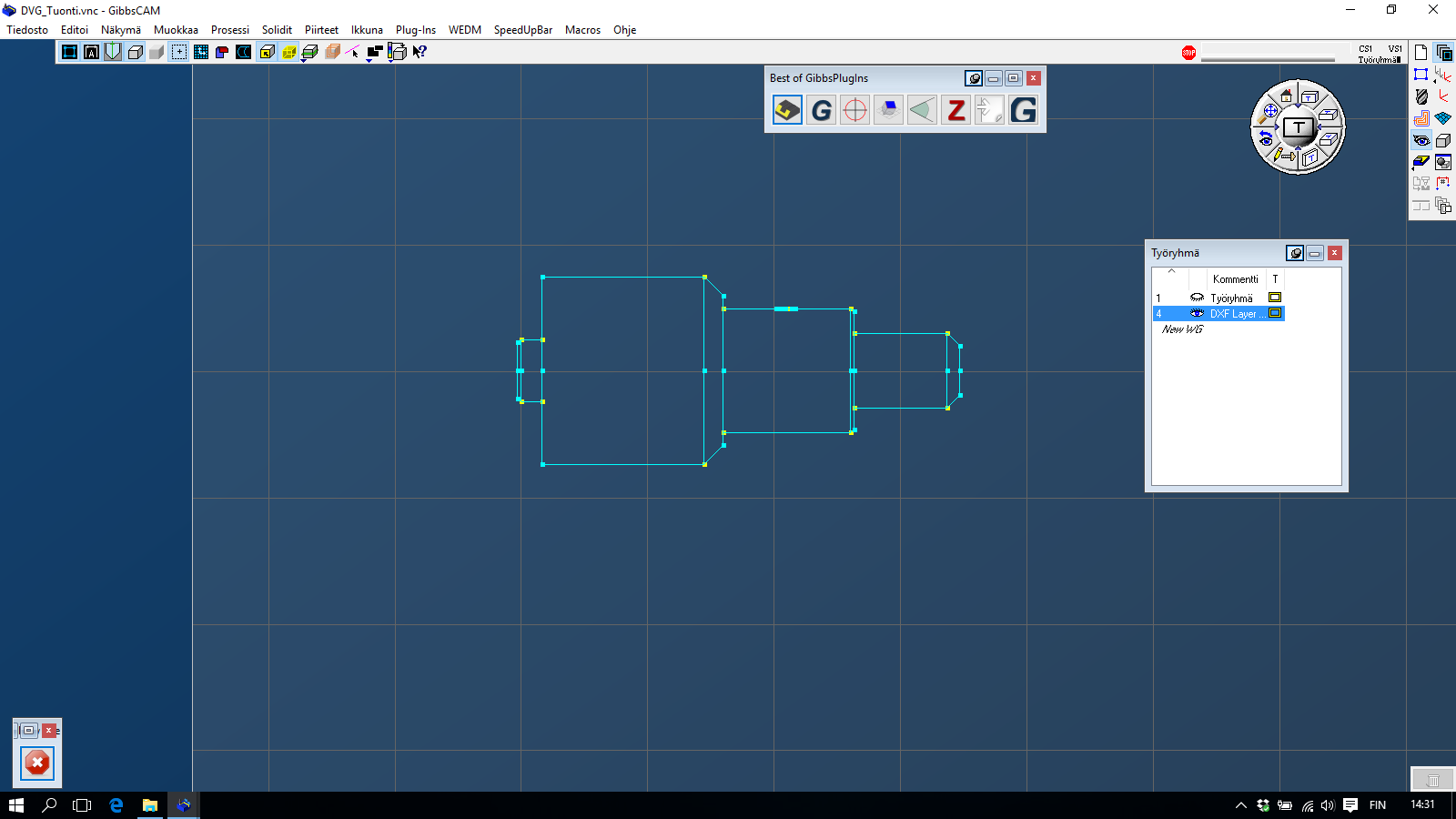Click the previous view eye on trackball
This screenshot has width=1456, height=819.
[1265, 138]
